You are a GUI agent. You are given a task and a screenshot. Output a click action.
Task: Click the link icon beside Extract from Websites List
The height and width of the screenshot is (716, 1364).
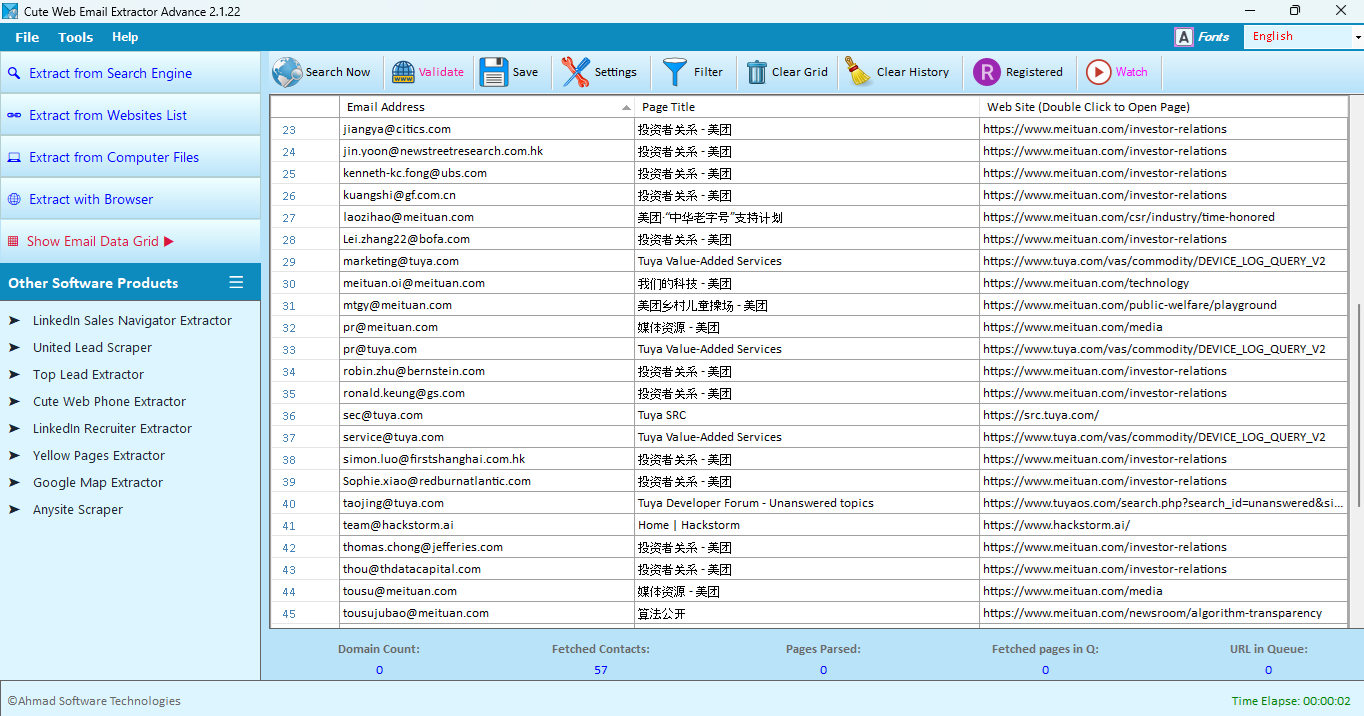[x=14, y=115]
